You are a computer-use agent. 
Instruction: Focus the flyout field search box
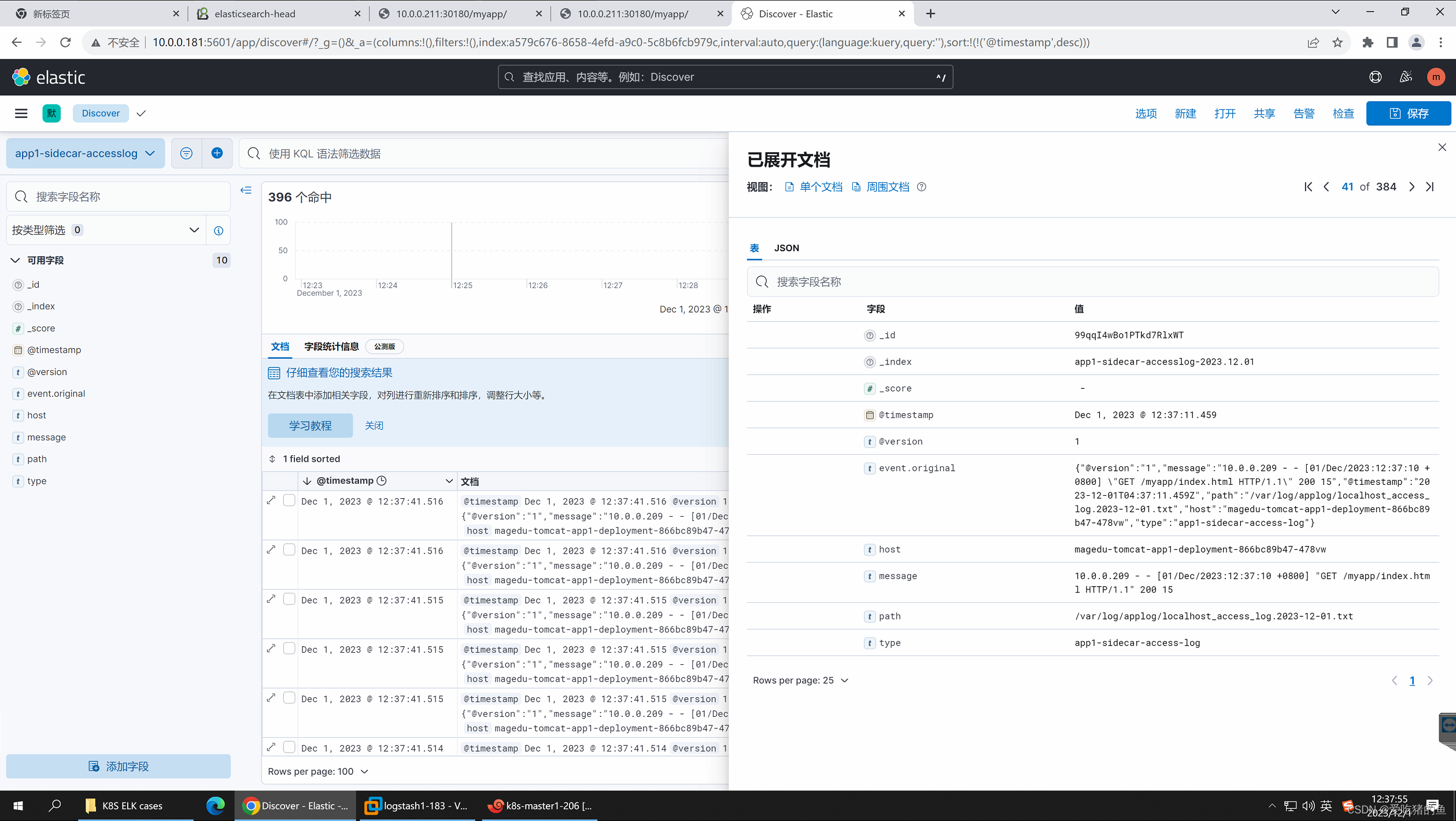[x=1092, y=282]
